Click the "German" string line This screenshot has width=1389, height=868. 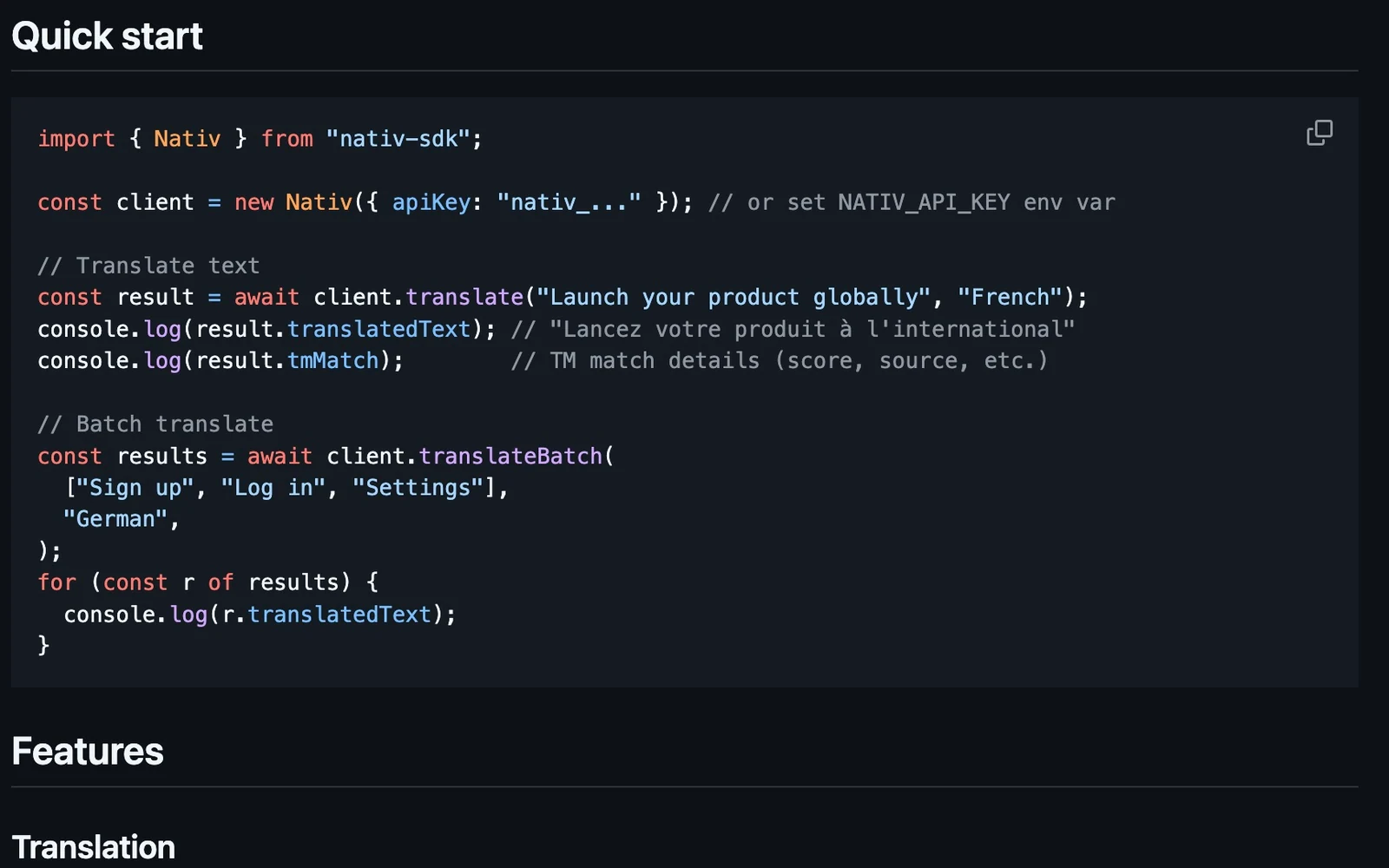pyautogui.click(x=121, y=519)
